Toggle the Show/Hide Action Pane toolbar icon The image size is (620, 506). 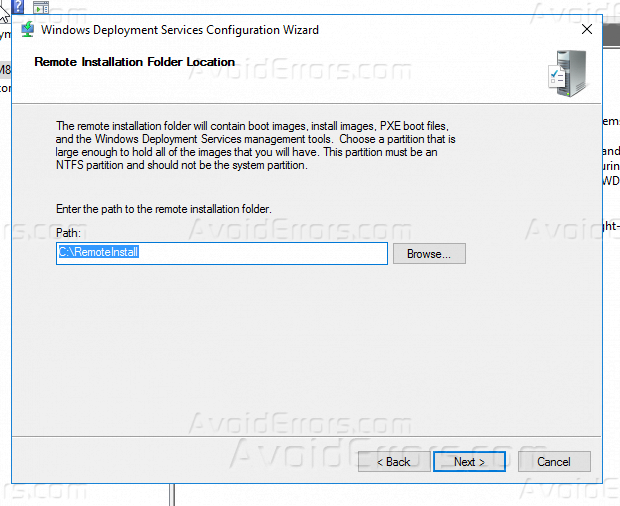41,6
